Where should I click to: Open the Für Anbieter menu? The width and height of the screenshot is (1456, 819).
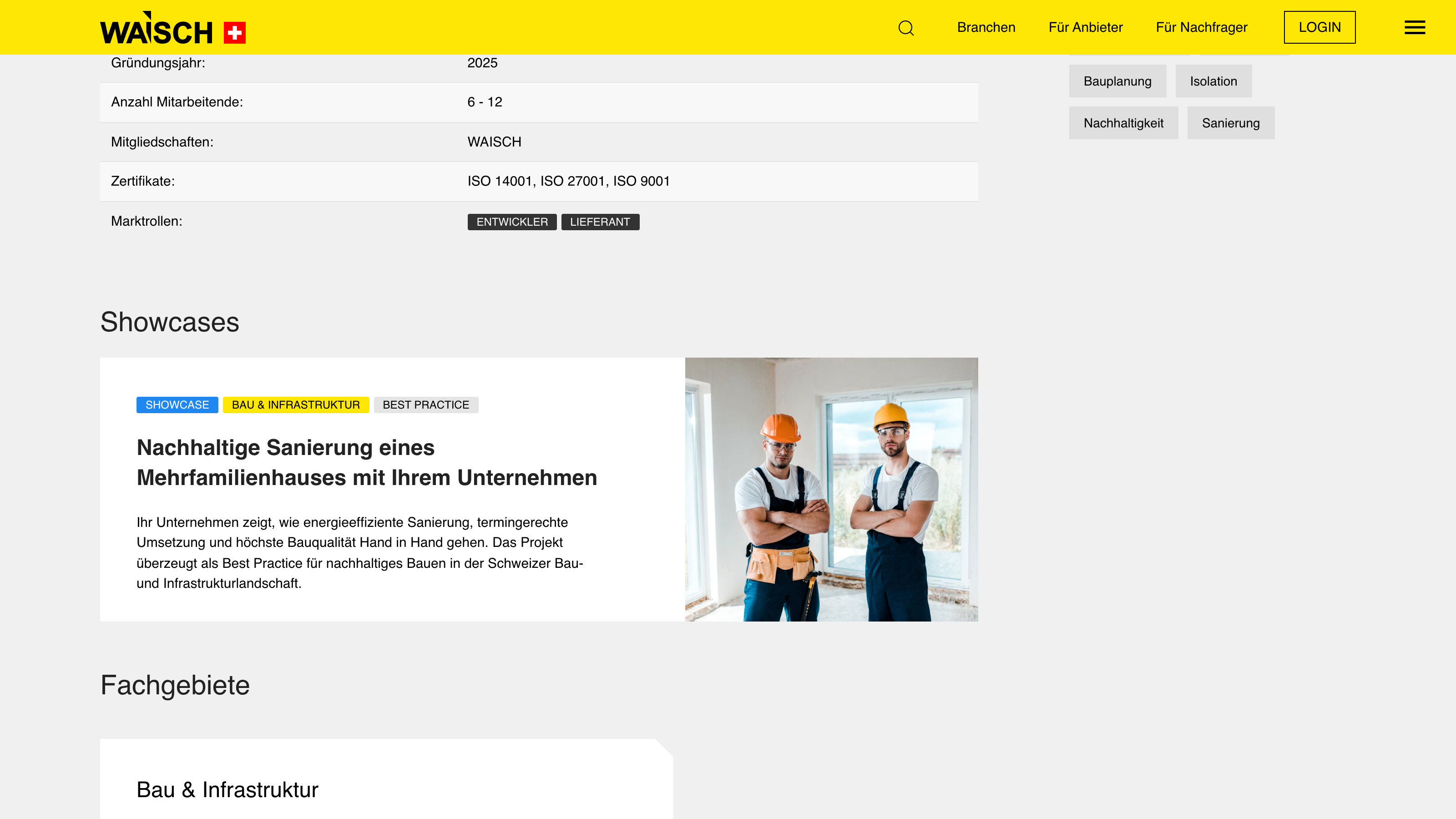click(1085, 27)
